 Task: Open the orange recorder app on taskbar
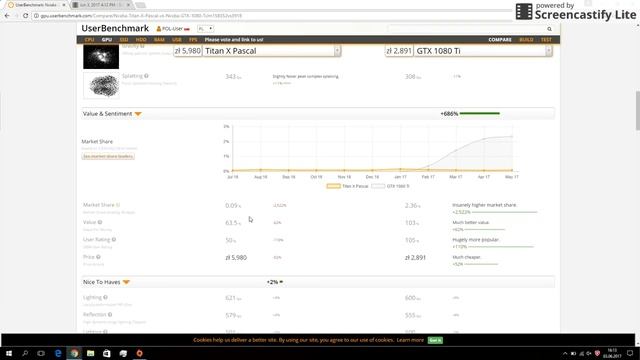(140, 353)
